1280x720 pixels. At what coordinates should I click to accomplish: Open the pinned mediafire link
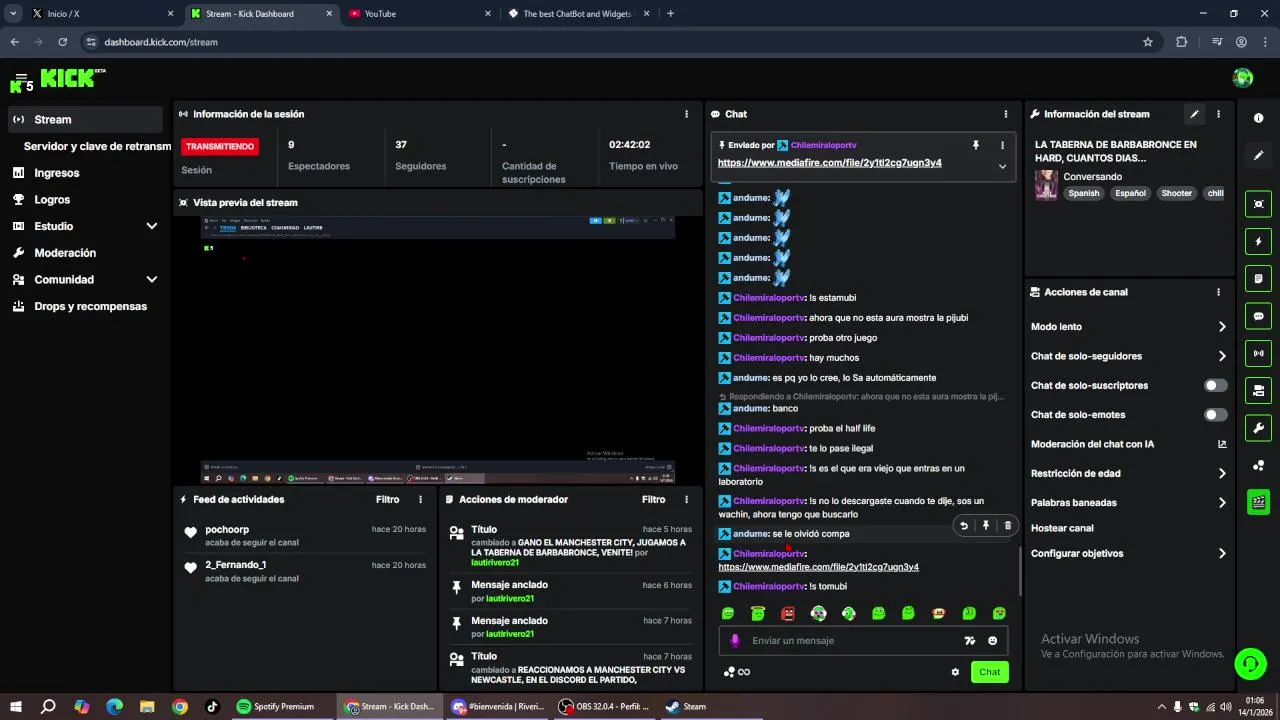(x=829, y=163)
